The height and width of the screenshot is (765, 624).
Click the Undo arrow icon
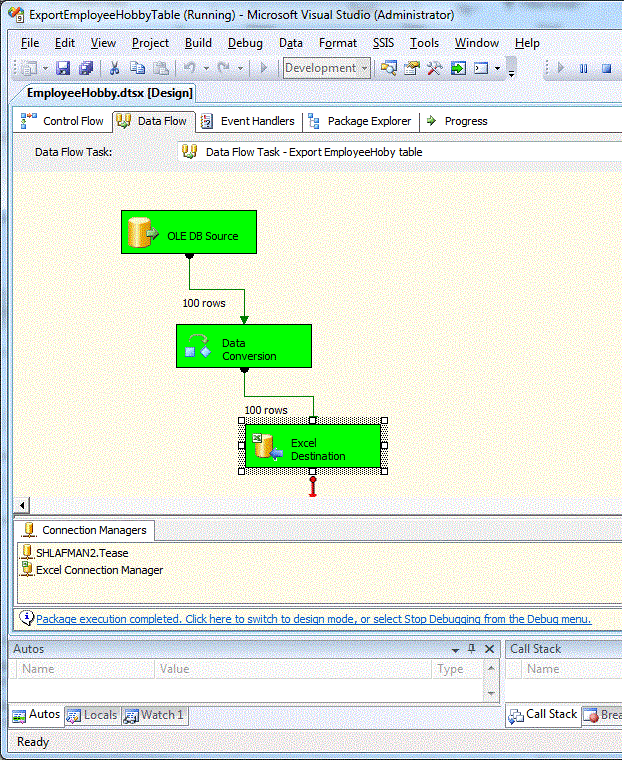(x=189, y=68)
